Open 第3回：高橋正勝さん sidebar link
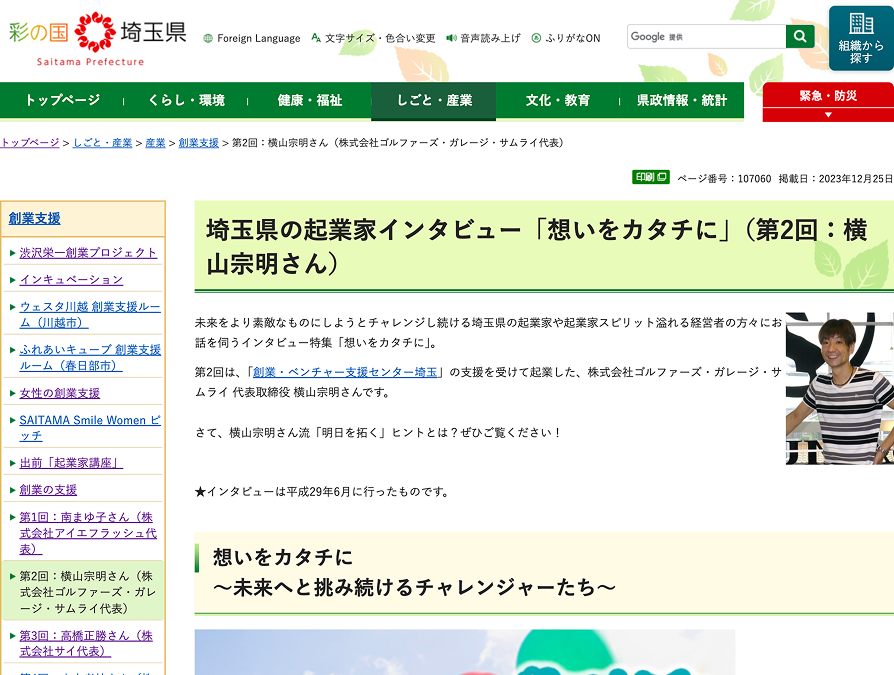The image size is (894, 675). pos(86,643)
